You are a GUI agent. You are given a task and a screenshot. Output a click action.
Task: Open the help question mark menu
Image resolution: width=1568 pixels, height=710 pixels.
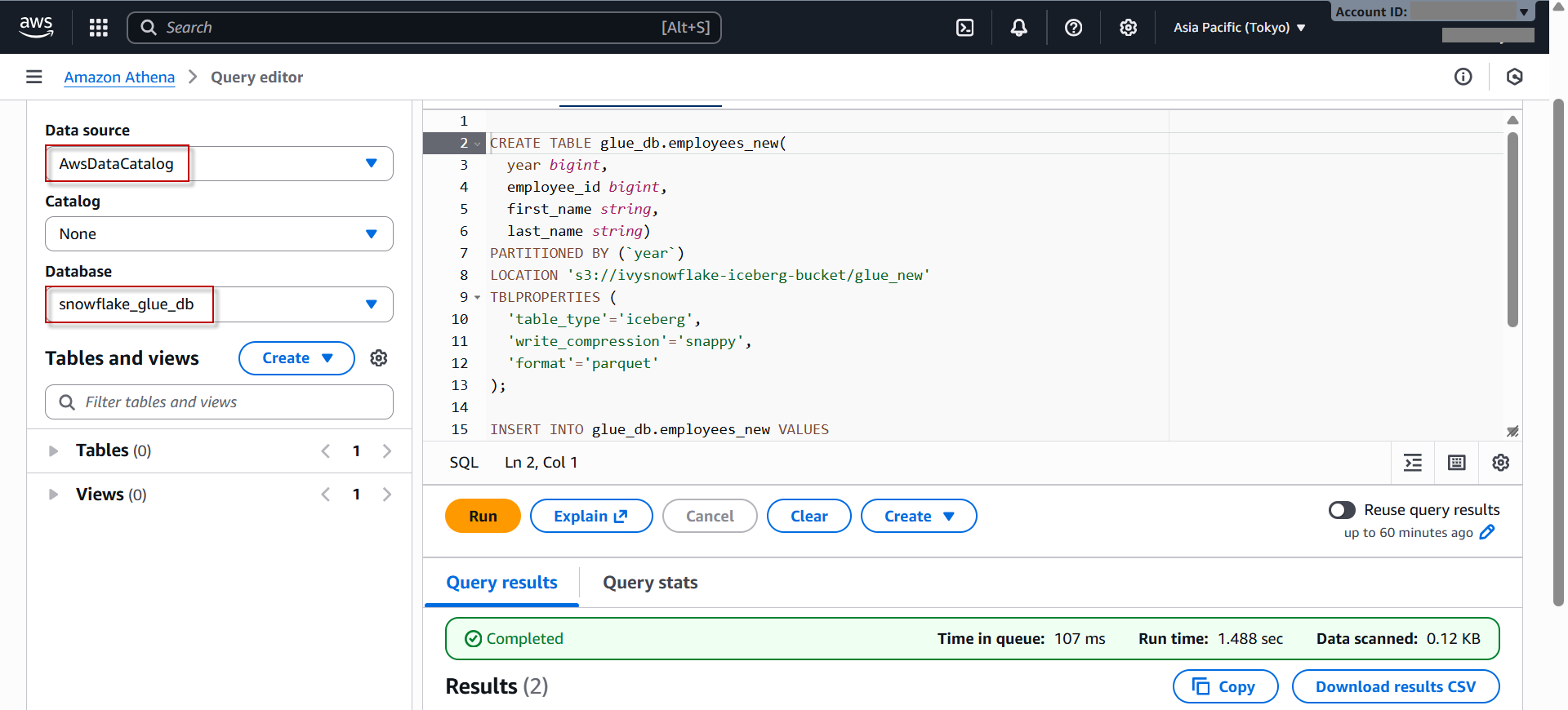coord(1074,28)
